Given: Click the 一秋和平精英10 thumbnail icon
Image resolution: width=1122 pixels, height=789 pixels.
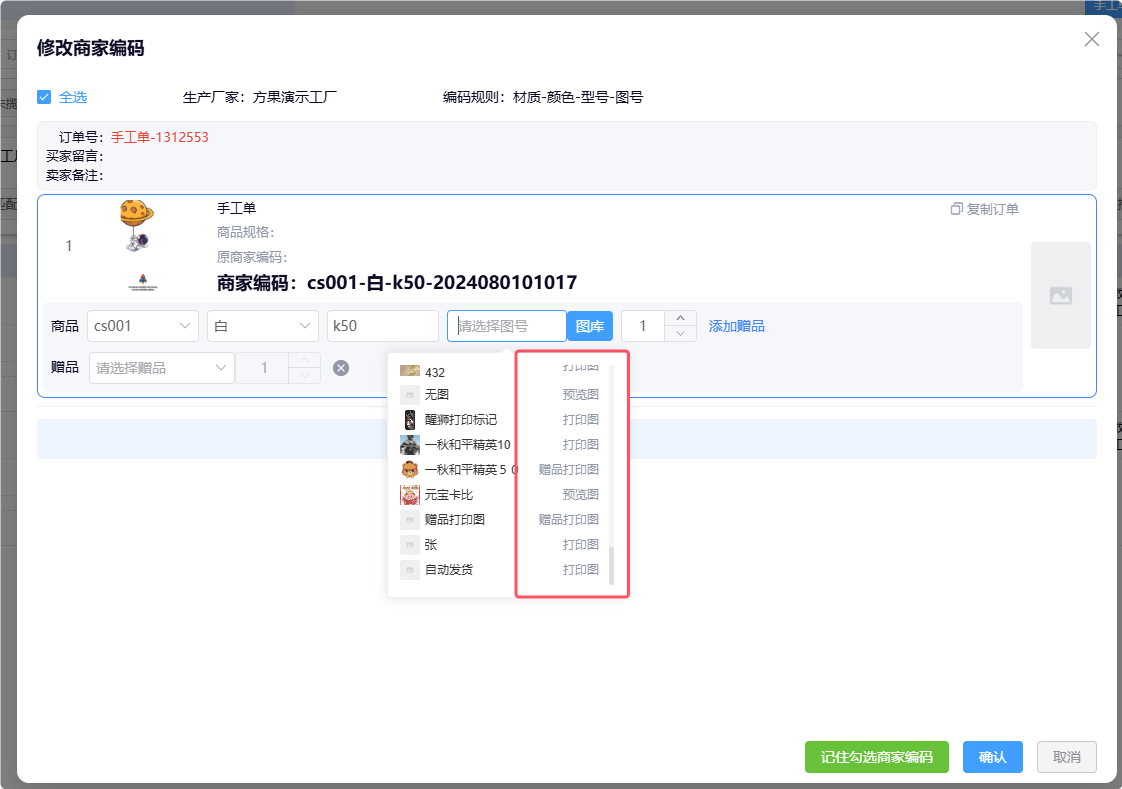Looking at the screenshot, I should pyautogui.click(x=409, y=444).
